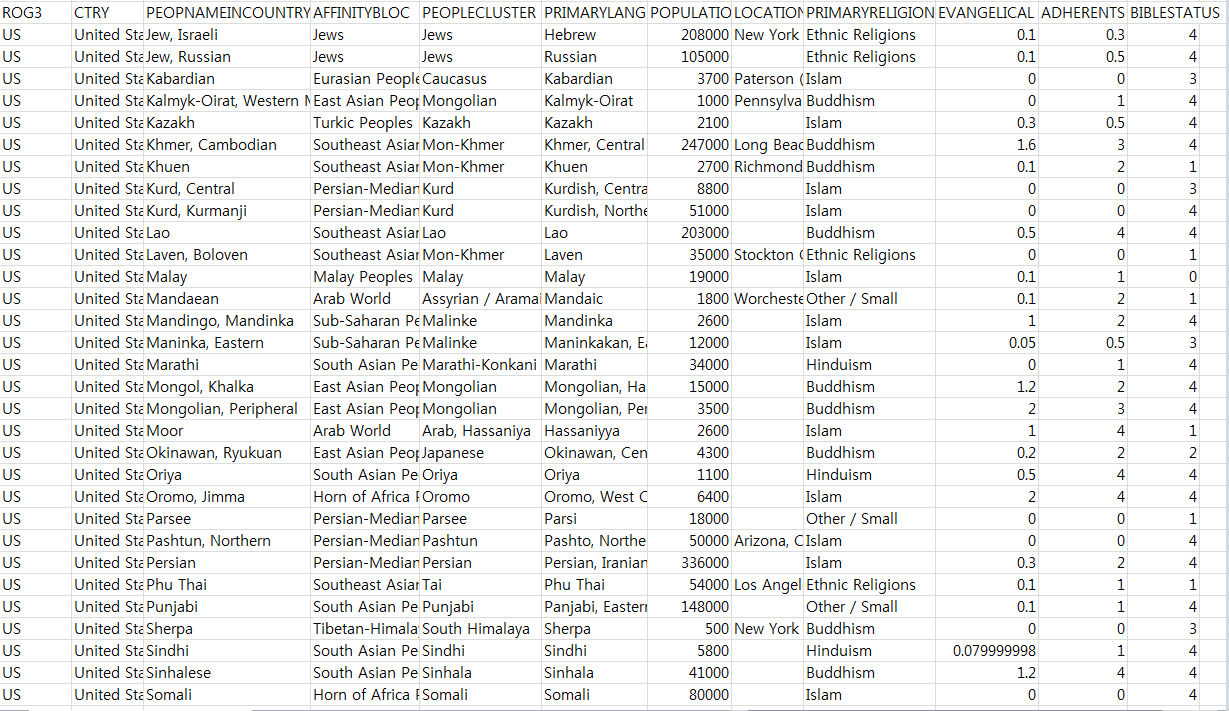Image resolution: width=1229 pixels, height=711 pixels.
Task: Select the cell "Kurd, Kurmanji"
Action: click(227, 211)
